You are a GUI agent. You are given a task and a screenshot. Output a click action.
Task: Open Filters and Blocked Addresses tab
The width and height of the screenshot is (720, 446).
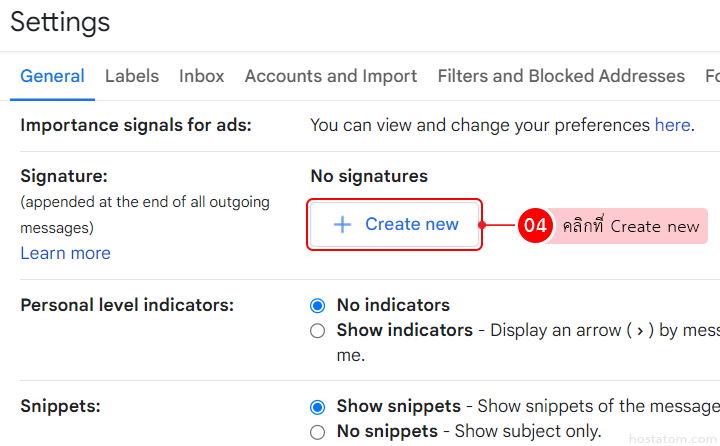pos(561,76)
